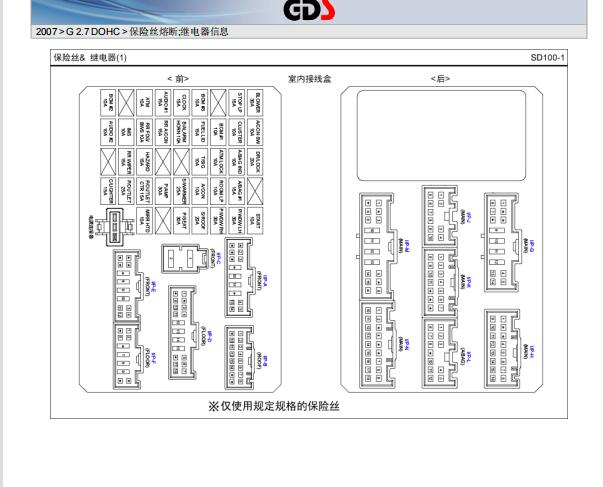Select the P/WDW RH 30A fuse cell

[218, 220]
